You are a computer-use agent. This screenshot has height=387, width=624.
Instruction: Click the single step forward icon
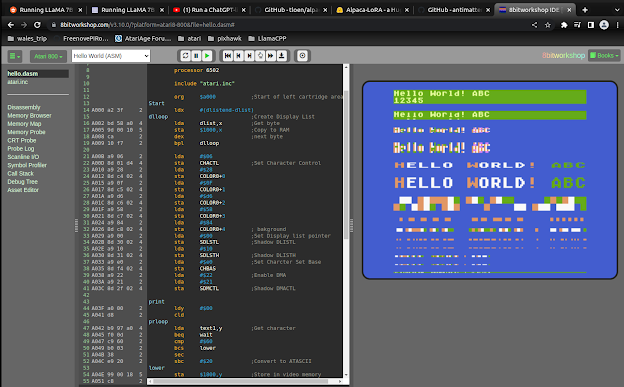(249, 56)
